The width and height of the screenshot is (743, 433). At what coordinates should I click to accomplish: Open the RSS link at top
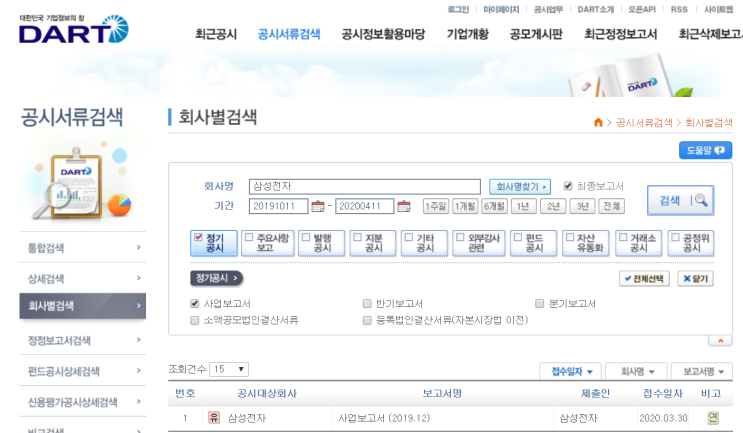tap(679, 9)
